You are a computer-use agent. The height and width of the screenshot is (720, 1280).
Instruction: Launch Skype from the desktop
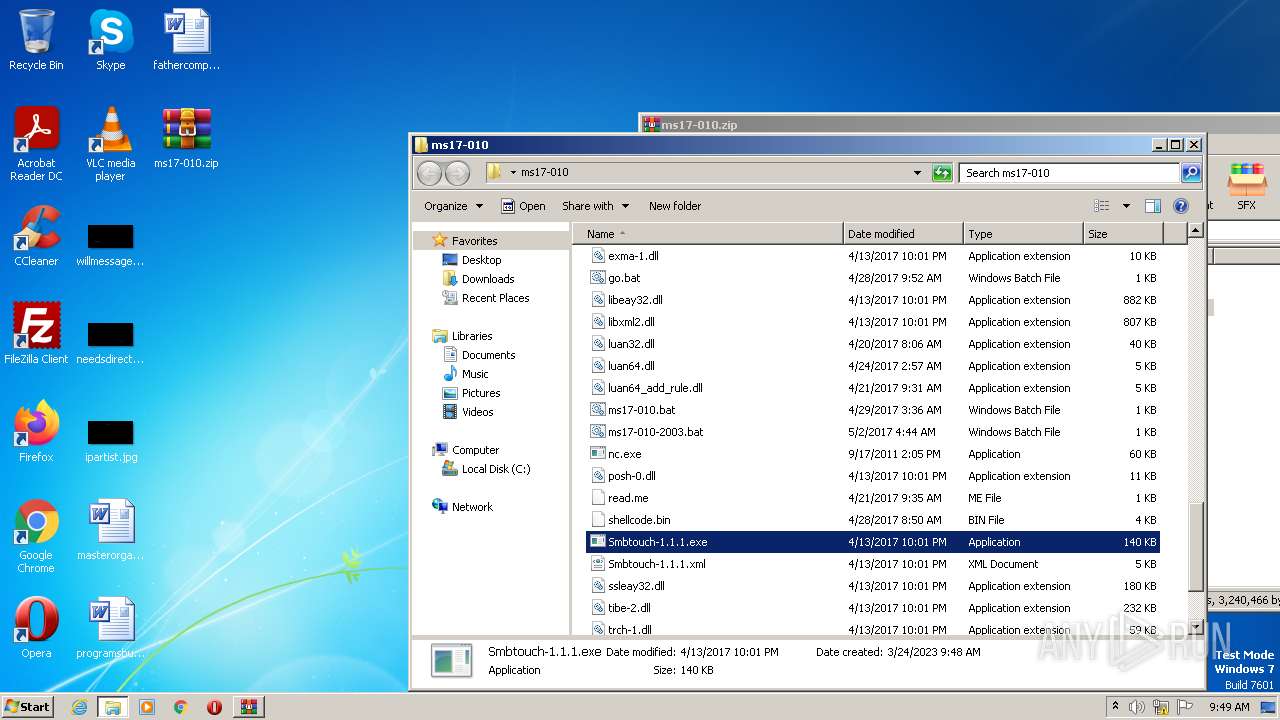click(x=110, y=40)
